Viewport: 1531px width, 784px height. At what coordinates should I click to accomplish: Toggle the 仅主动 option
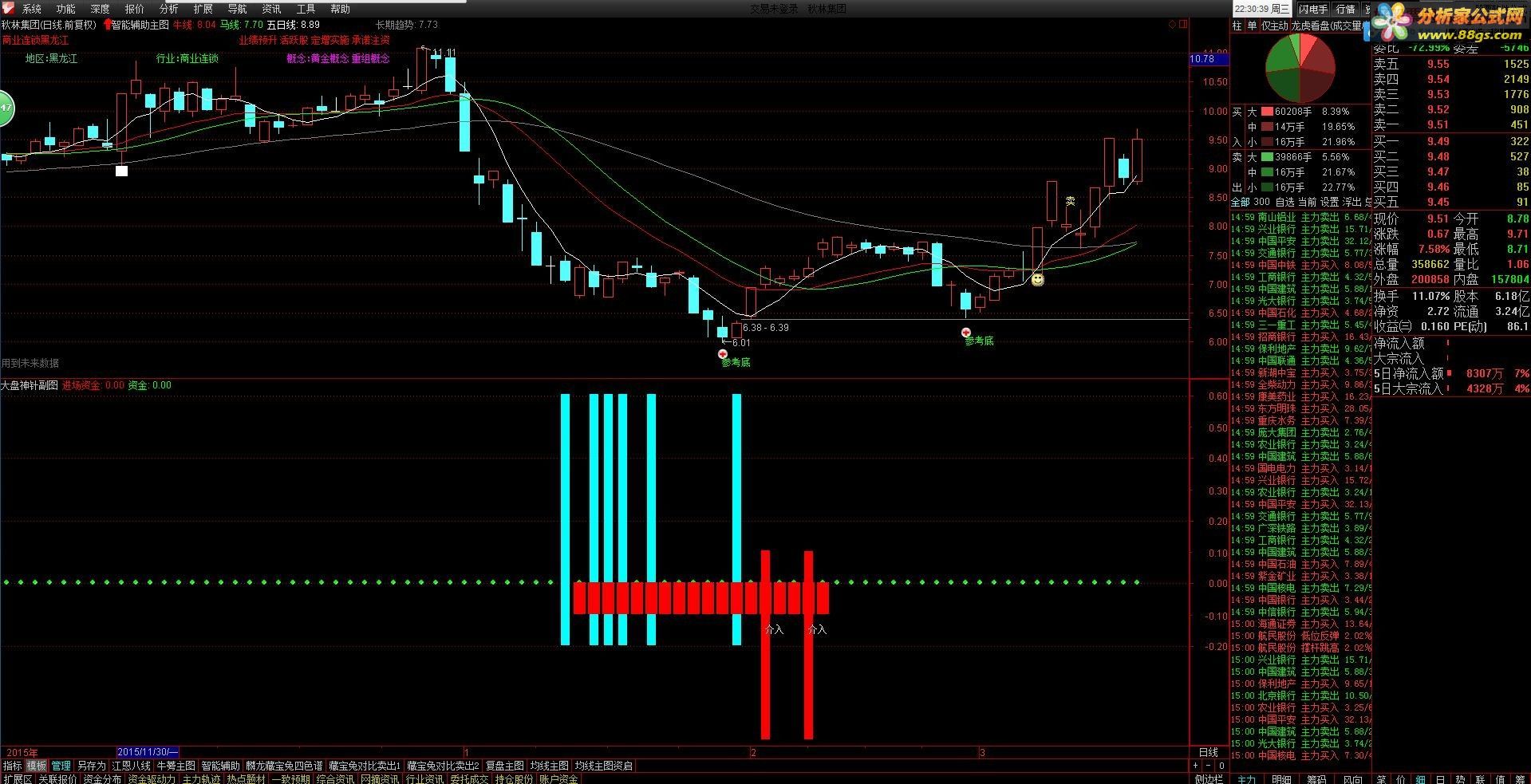[x=1274, y=26]
